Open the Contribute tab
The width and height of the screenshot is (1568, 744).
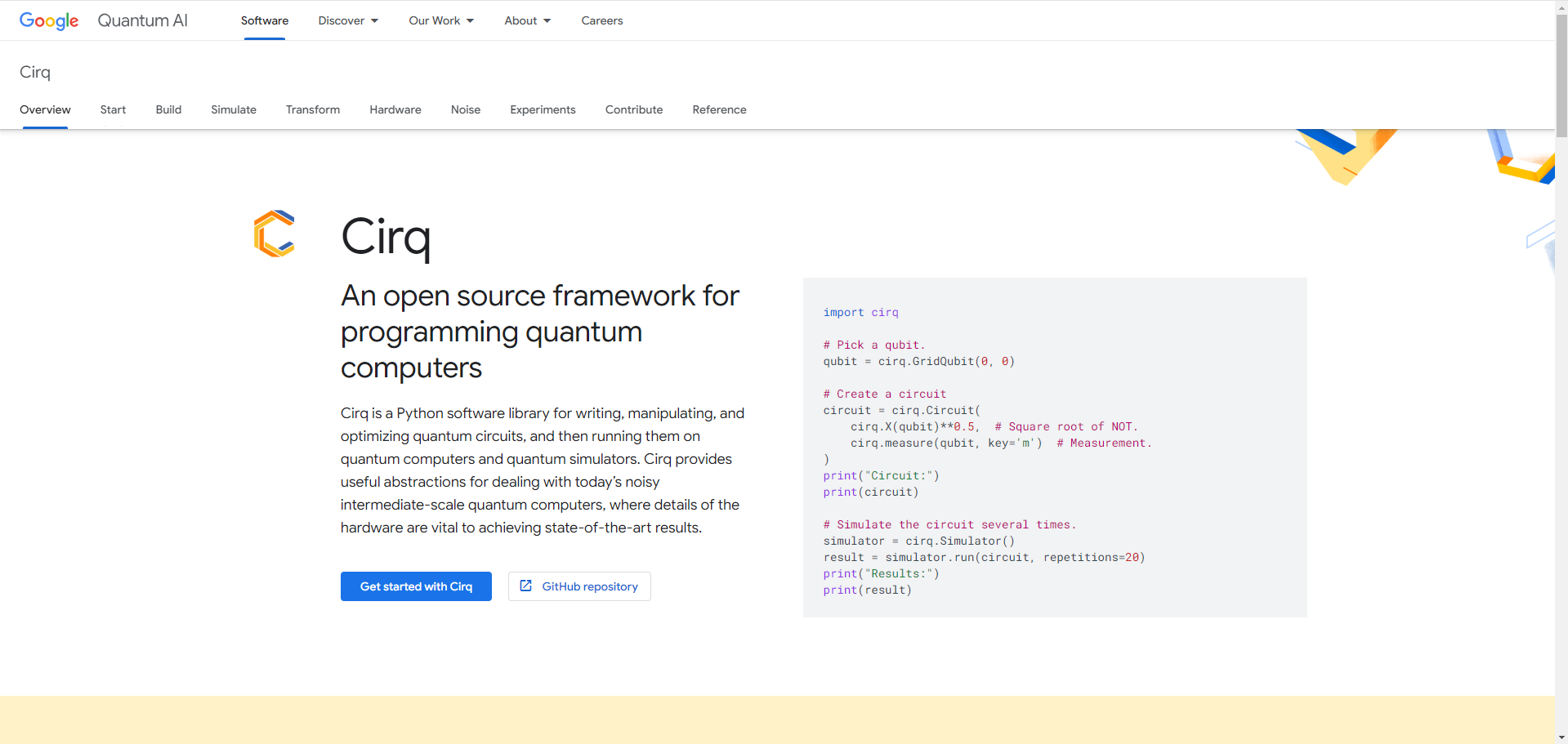634,109
